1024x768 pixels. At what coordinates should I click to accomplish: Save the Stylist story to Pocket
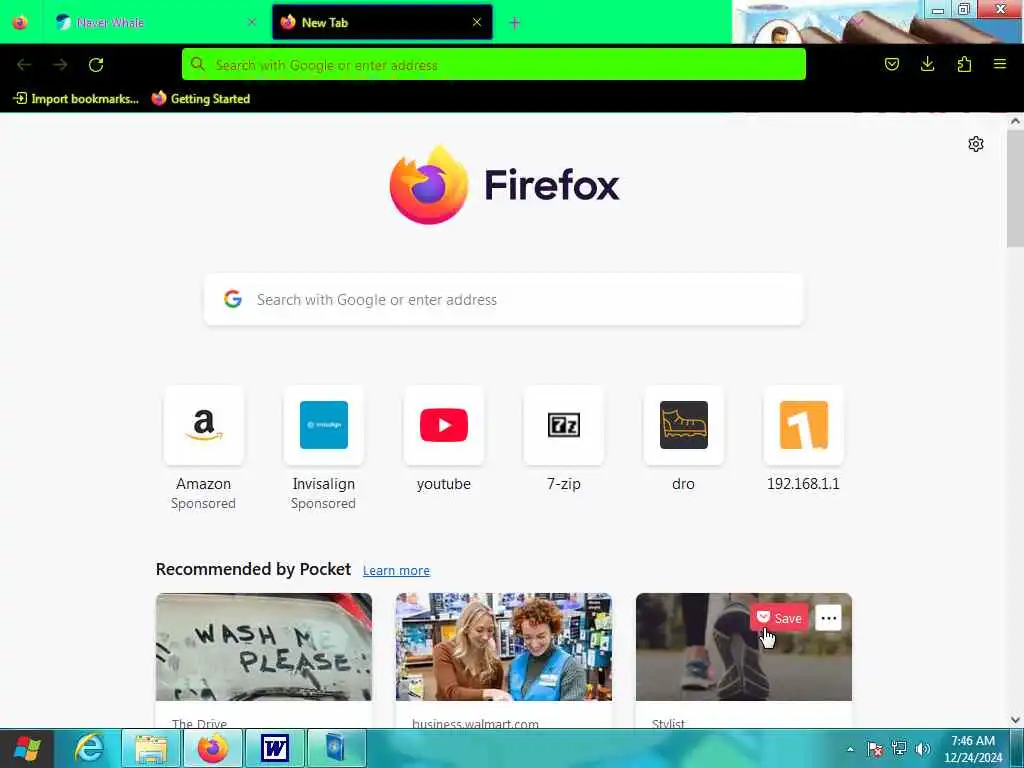coord(779,618)
